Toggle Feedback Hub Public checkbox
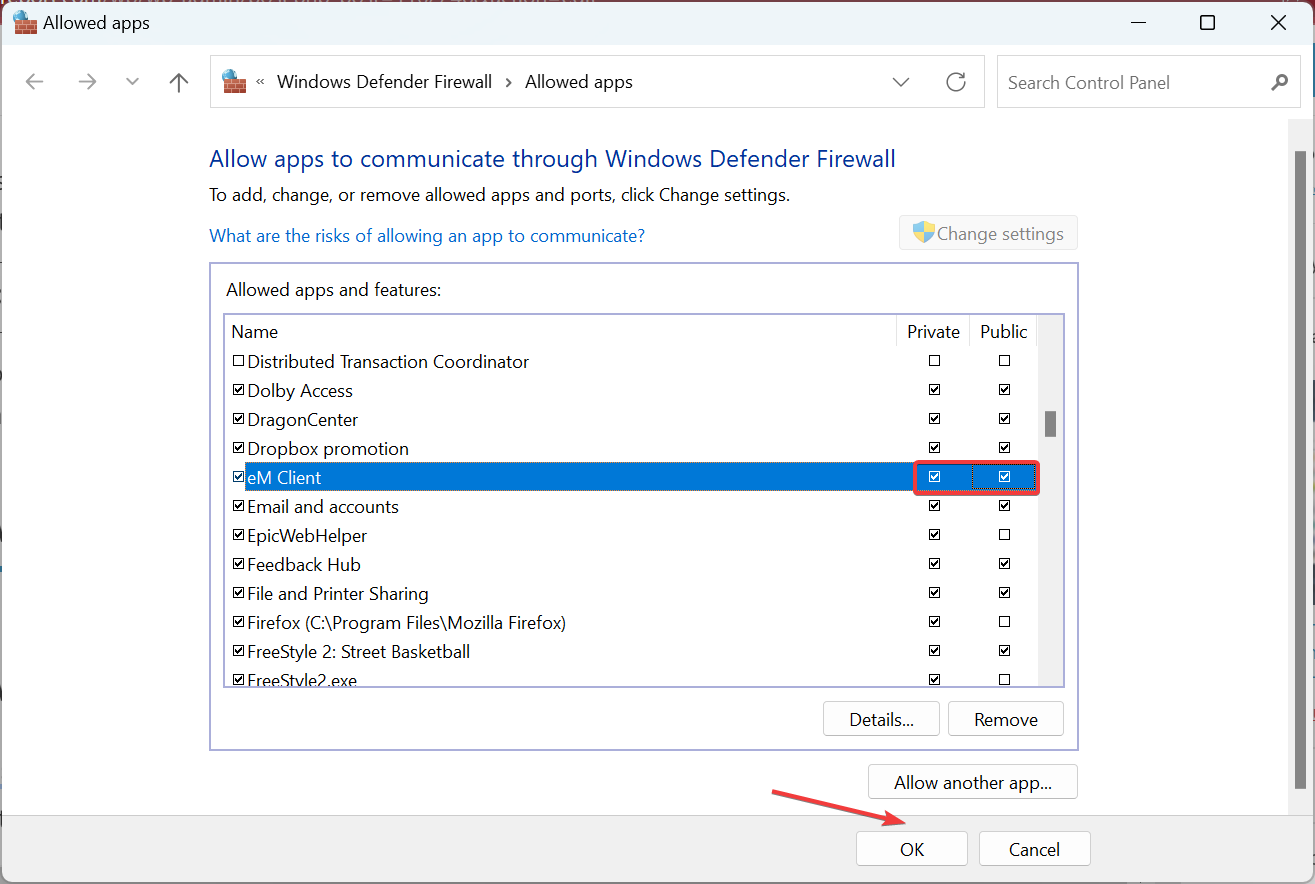1315x884 pixels. [x=1004, y=564]
